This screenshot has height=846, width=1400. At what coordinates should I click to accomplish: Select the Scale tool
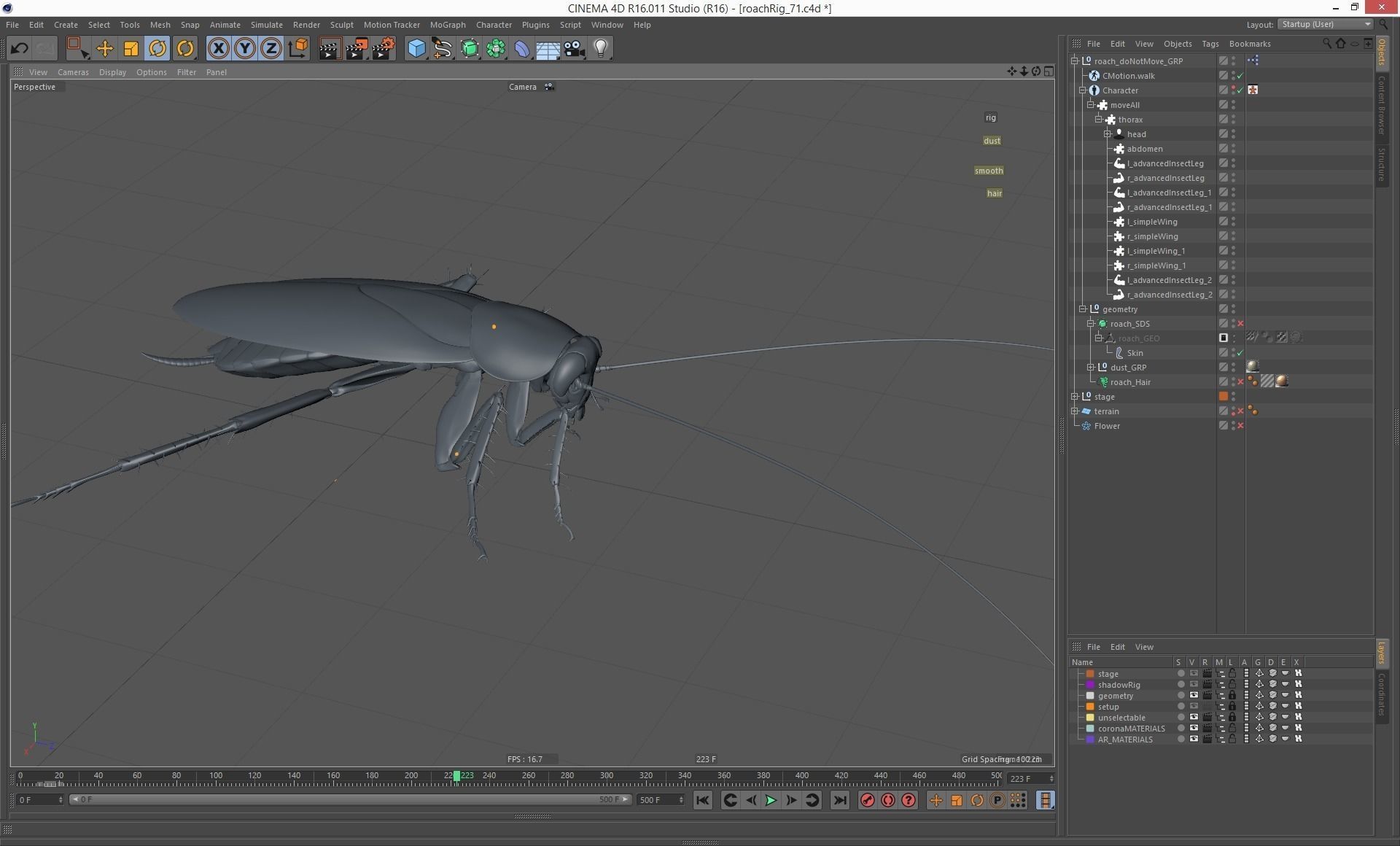click(x=131, y=49)
